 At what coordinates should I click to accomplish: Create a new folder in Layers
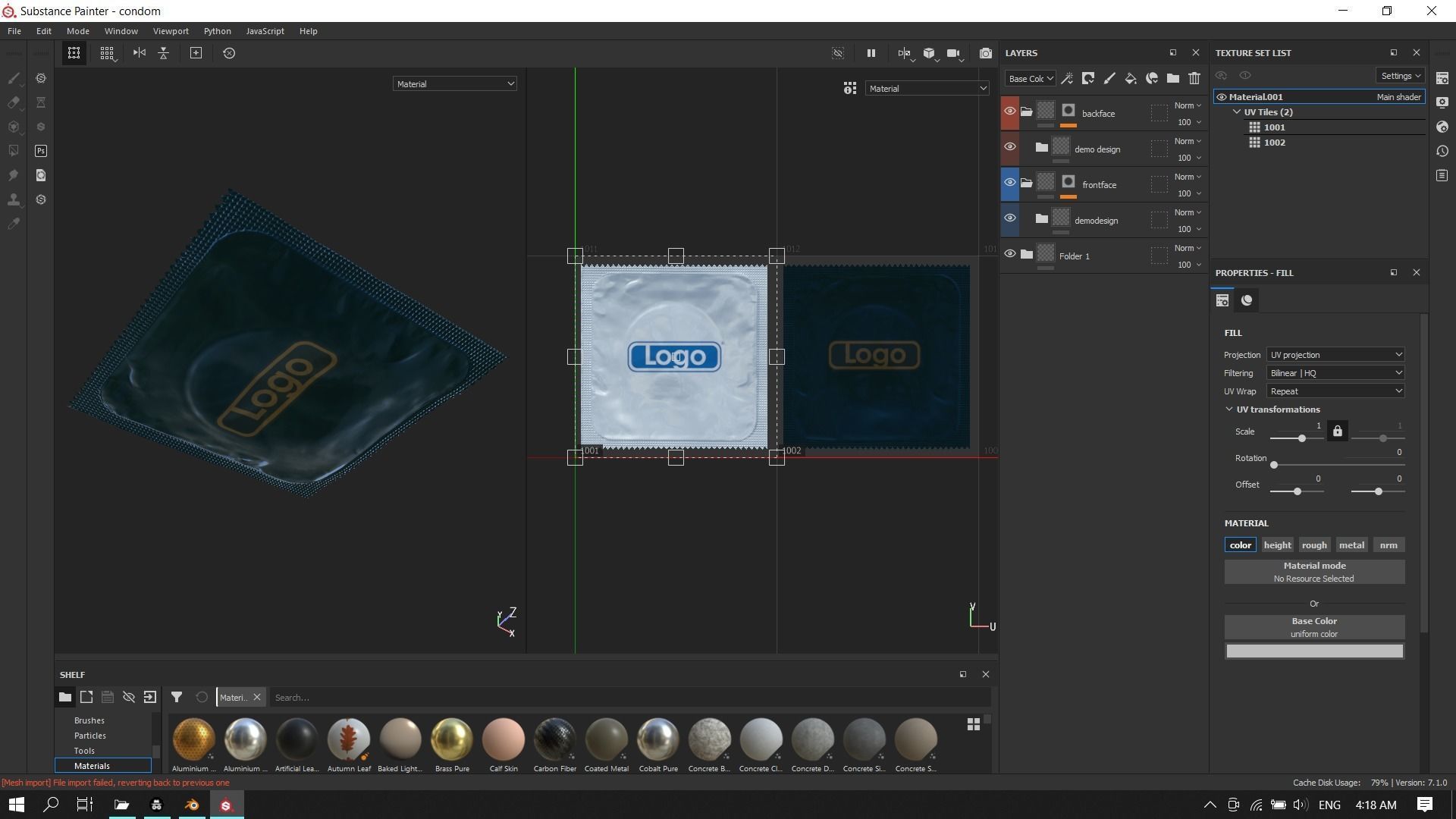1172,78
